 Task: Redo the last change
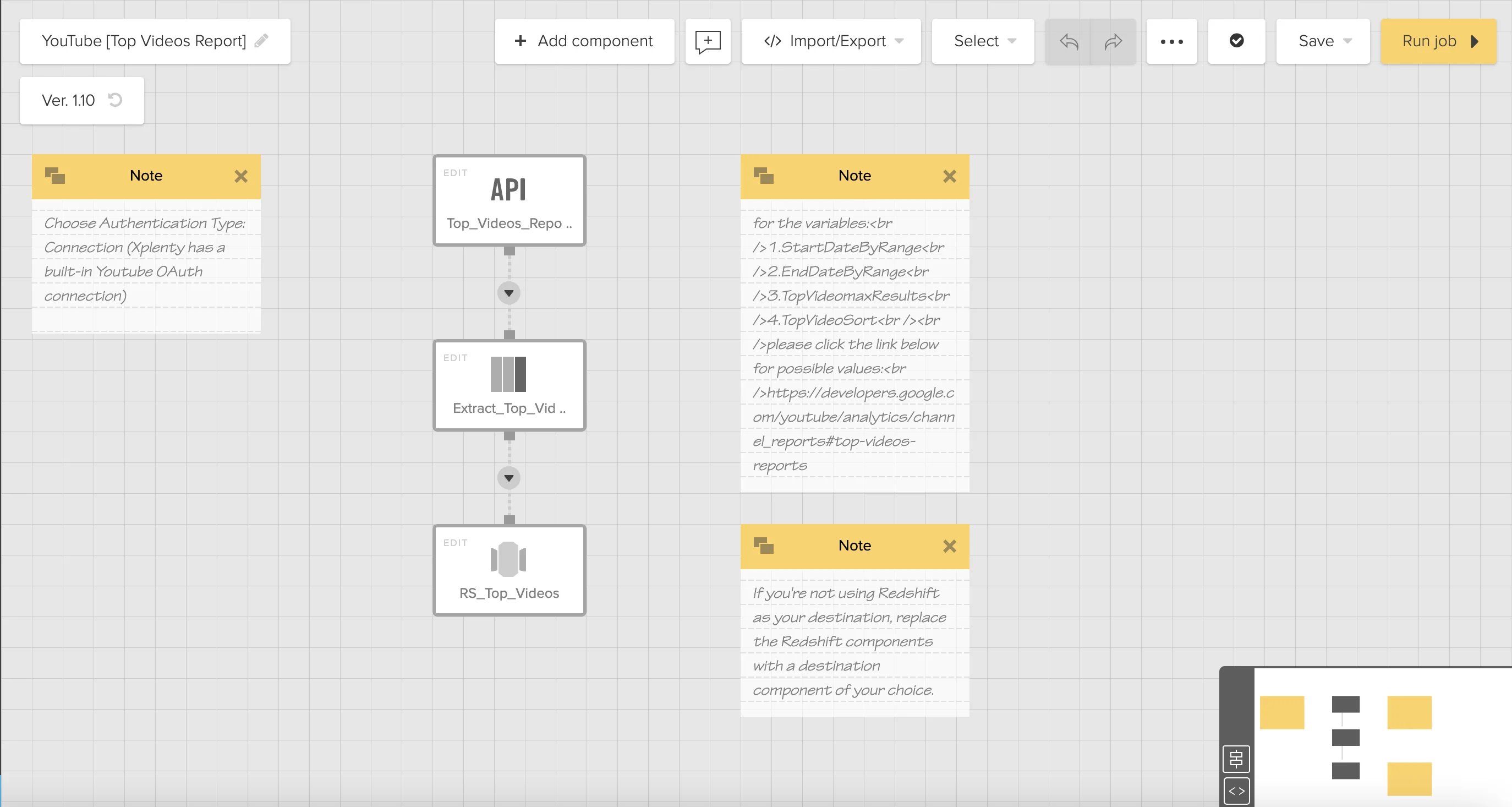pyautogui.click(x=1113, y=41)
